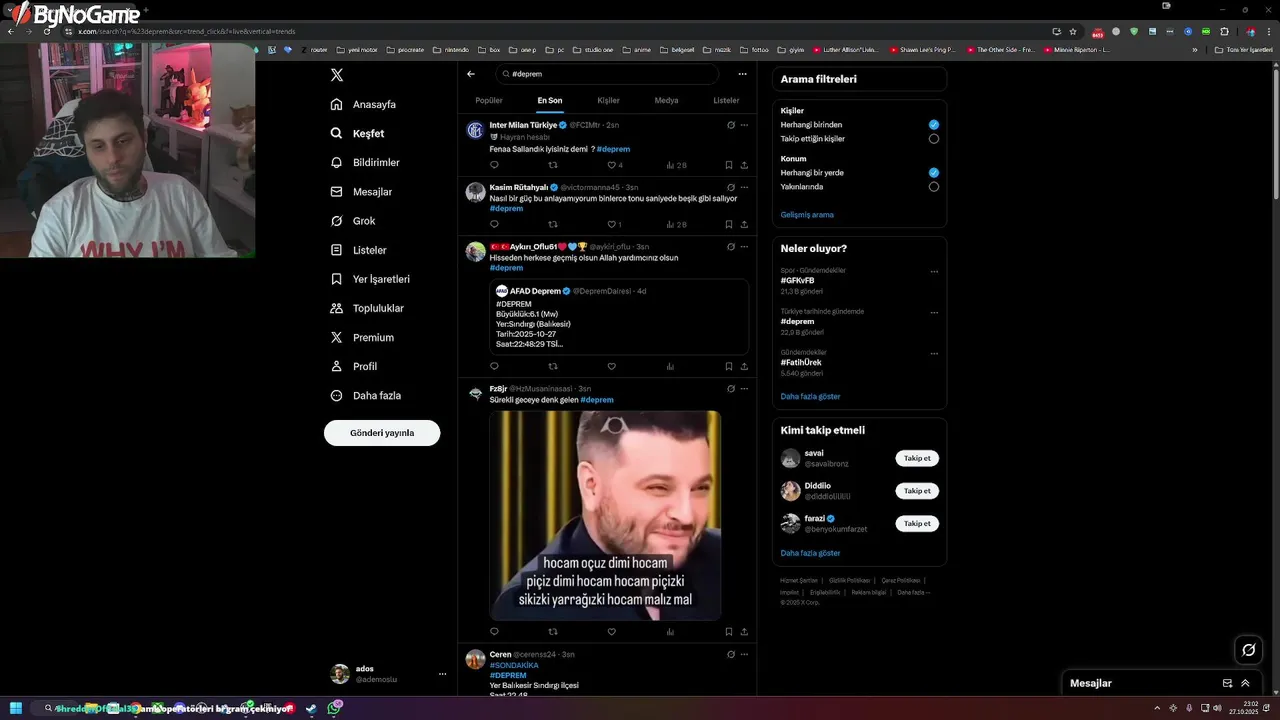Open Profil in the sidebar
Screen dimensions: 1280x720
point(354,366)
